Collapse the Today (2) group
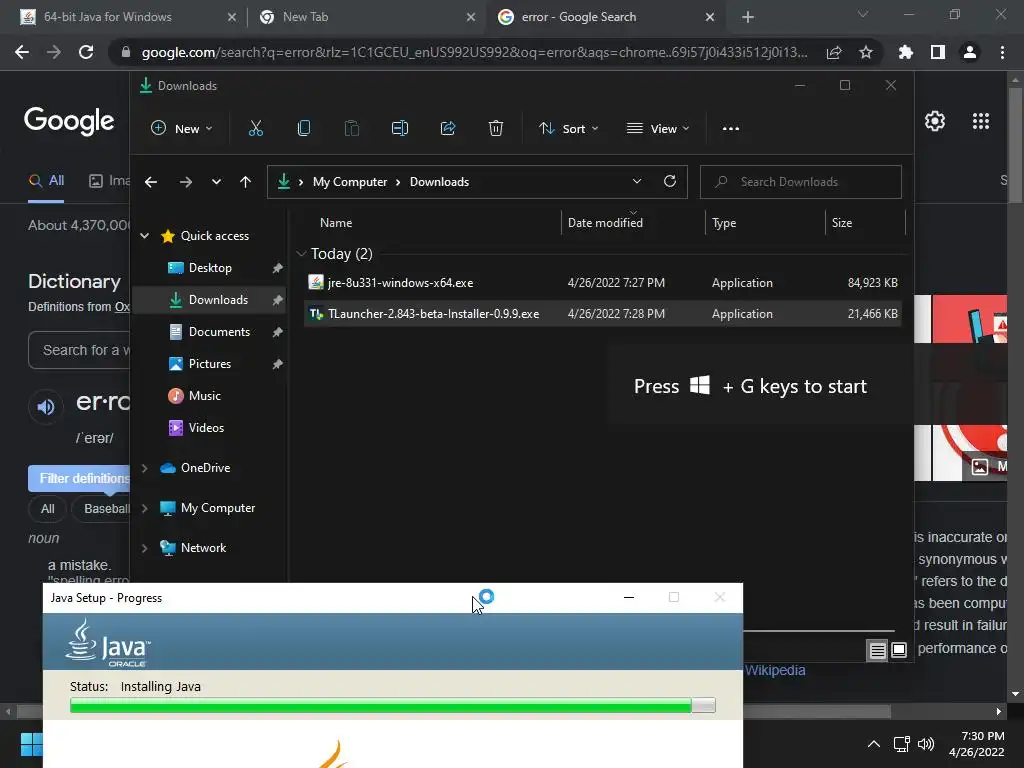The image size is (1024, 768). pos(301,253)
